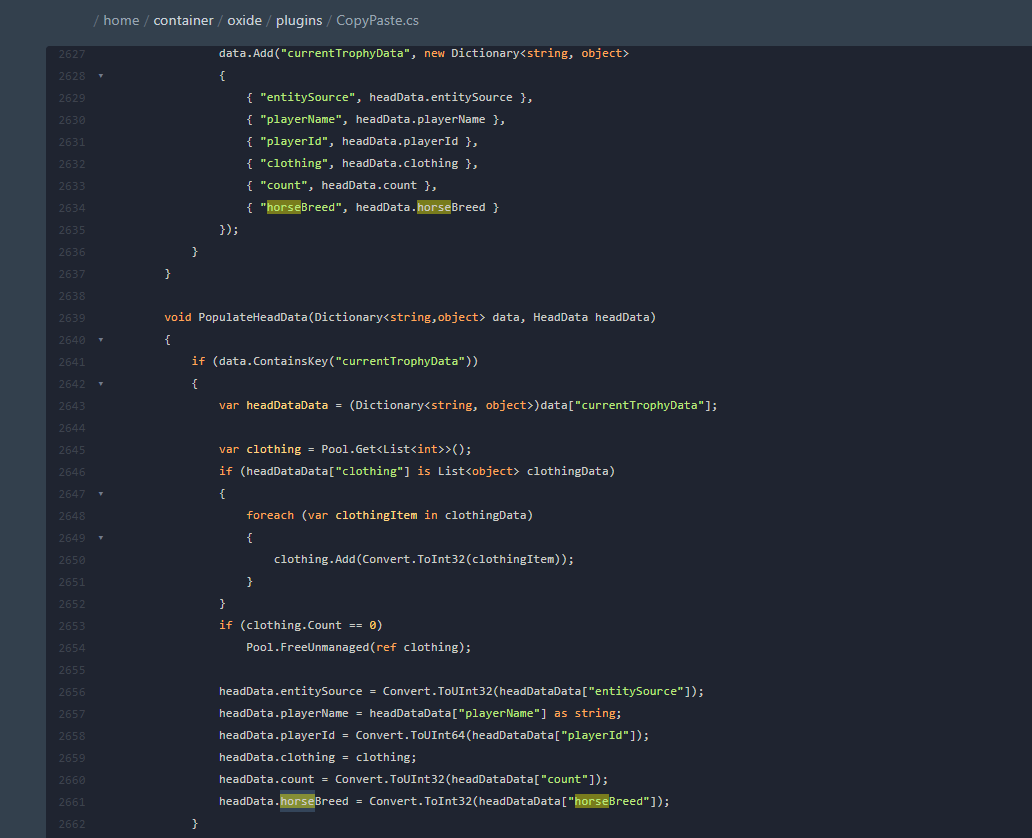
Task: Click line number 2627 in the gutter
Action: pyautogui.click(x=71, y=53)
